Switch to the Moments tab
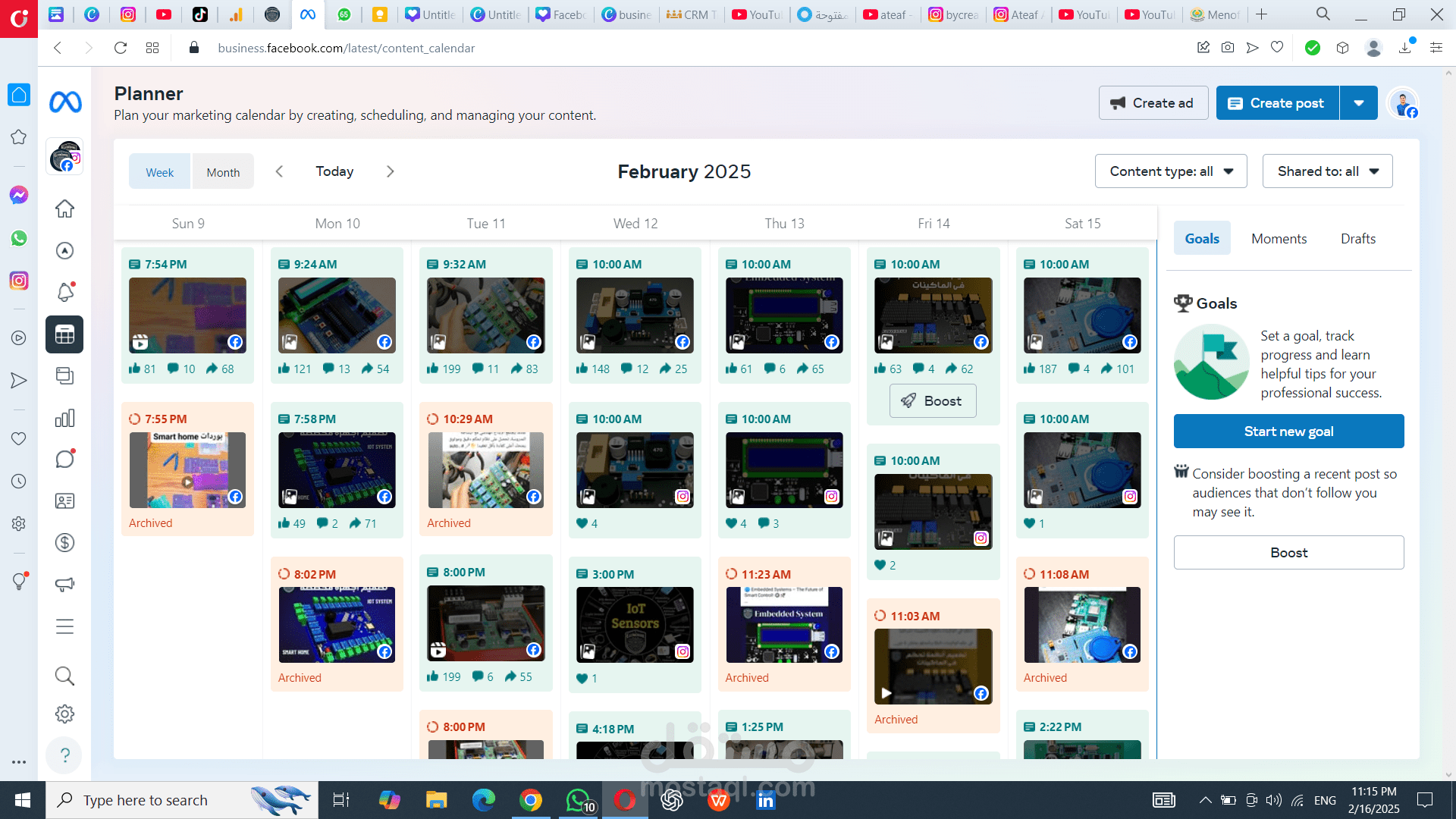This screenshot has width=1456, height=819. [1279, 239]
